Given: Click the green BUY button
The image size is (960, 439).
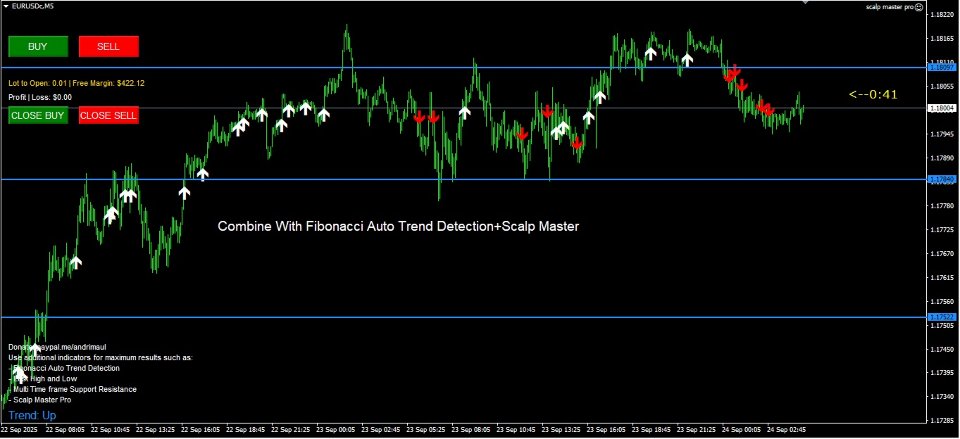Looking at the screenshot, I should (x=38, y=47).
